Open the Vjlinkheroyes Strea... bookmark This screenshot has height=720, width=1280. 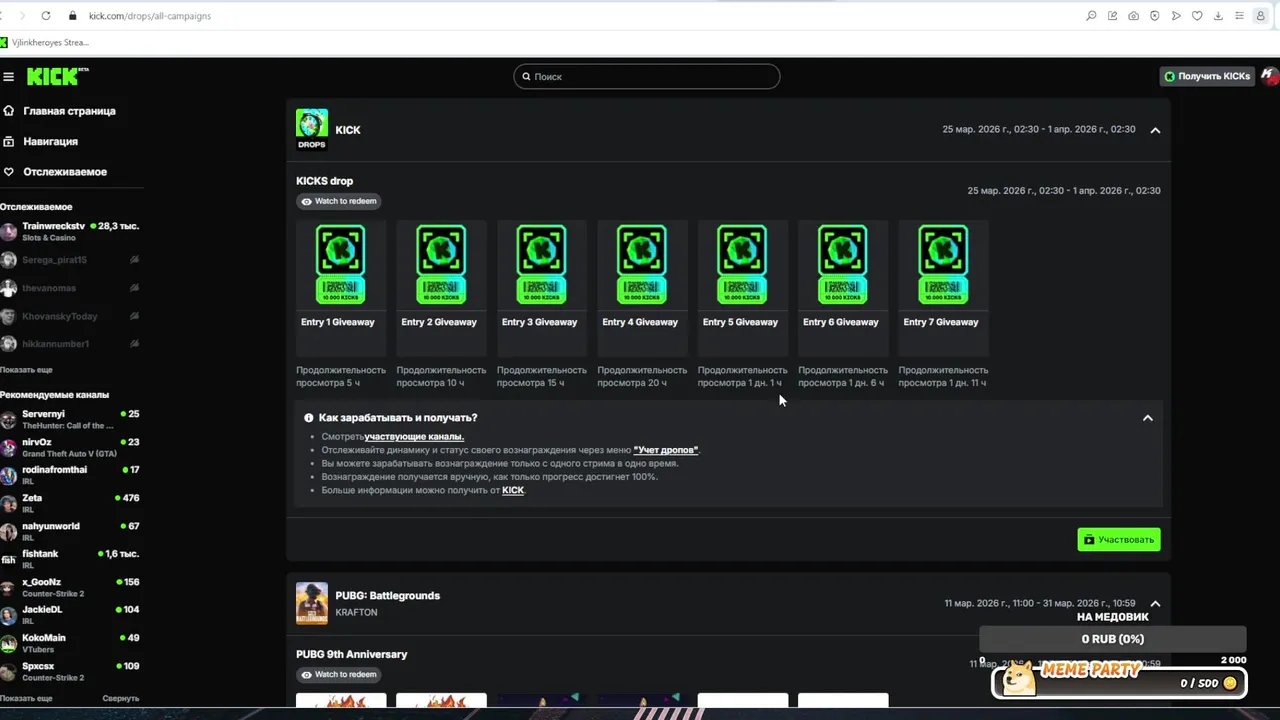coord(45,42)
